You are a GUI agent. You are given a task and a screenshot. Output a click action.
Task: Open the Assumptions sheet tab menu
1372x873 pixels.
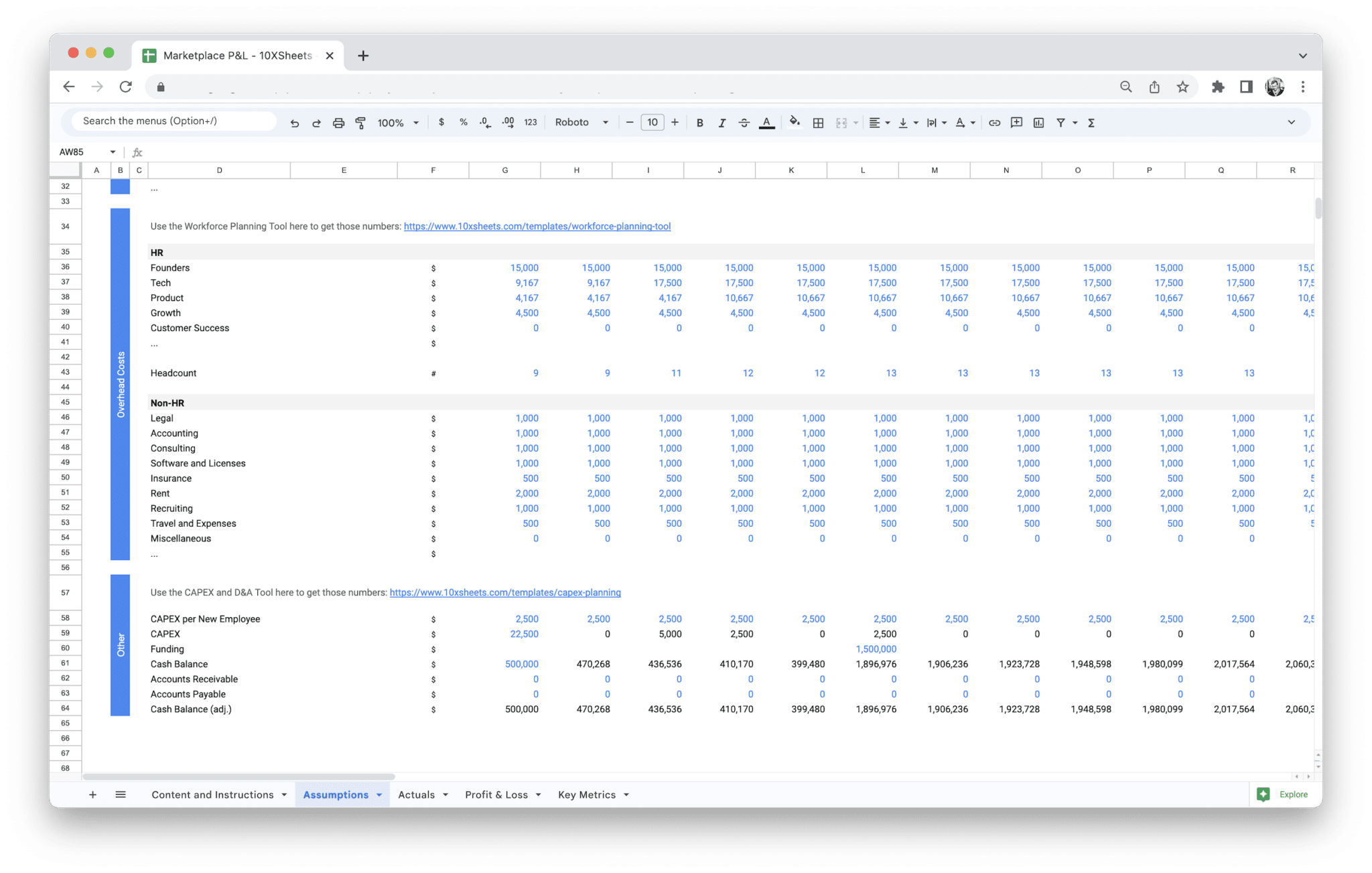(x=378, y=795)
